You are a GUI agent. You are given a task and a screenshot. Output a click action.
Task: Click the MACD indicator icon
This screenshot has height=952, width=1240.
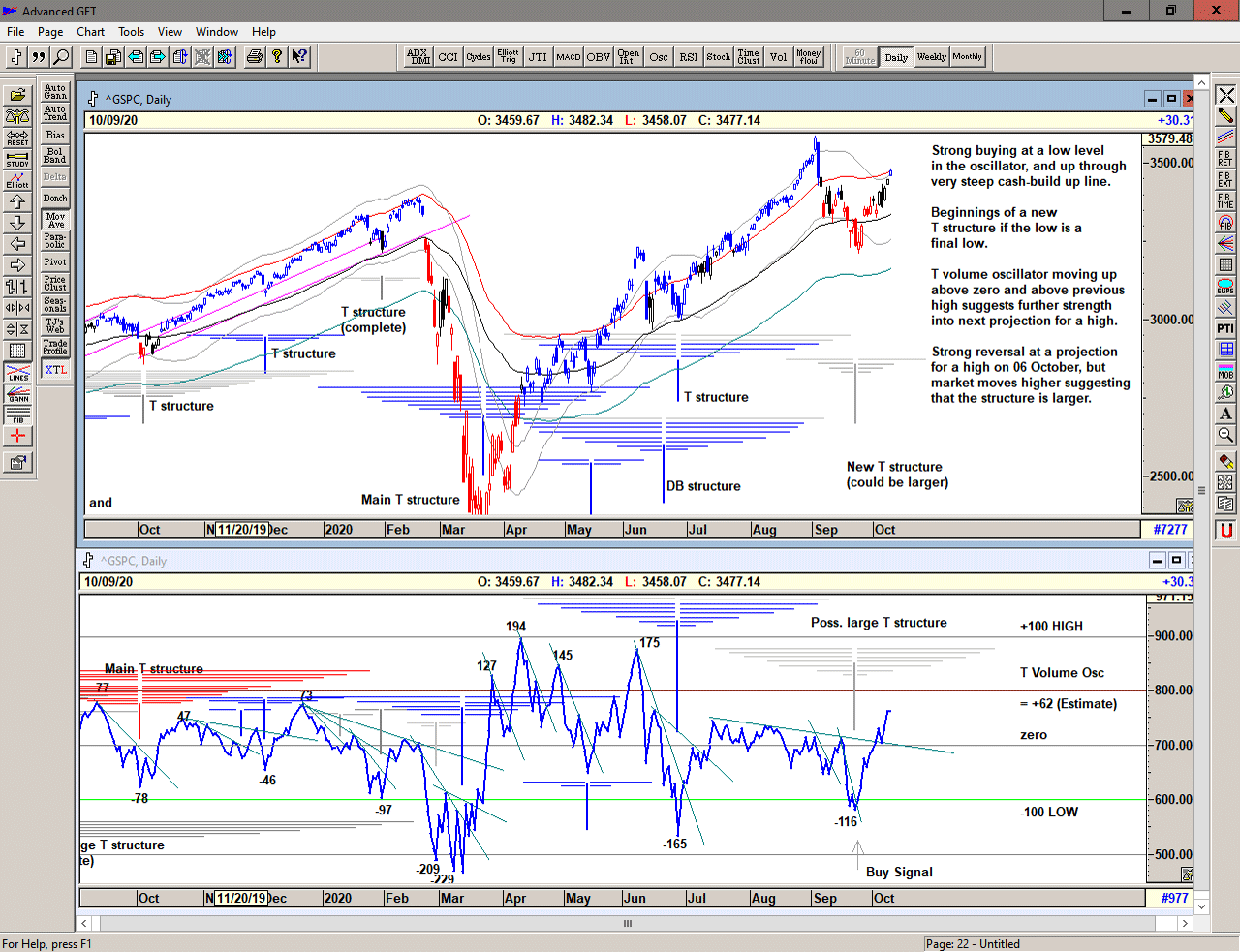[569, 57]
